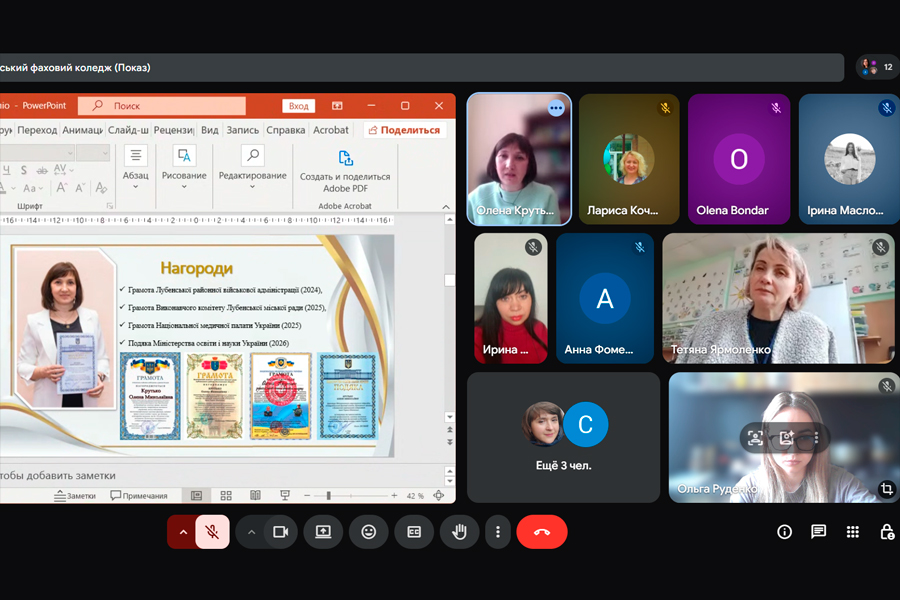Open font size combo box
Screen dimensions: 900x600
click(93, 153)
